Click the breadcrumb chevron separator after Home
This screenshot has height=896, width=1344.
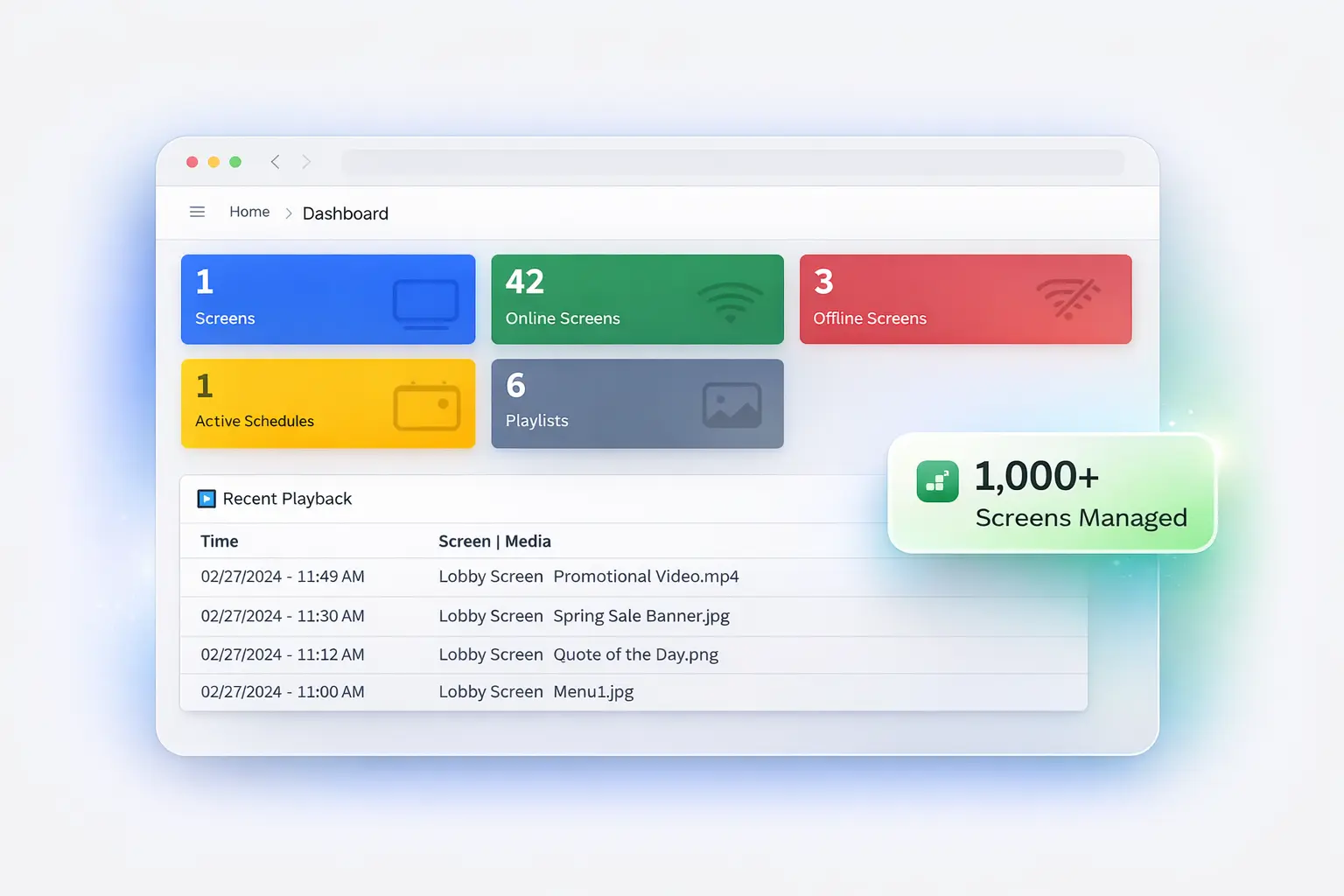pyautogui.click(x=288, y=213)
